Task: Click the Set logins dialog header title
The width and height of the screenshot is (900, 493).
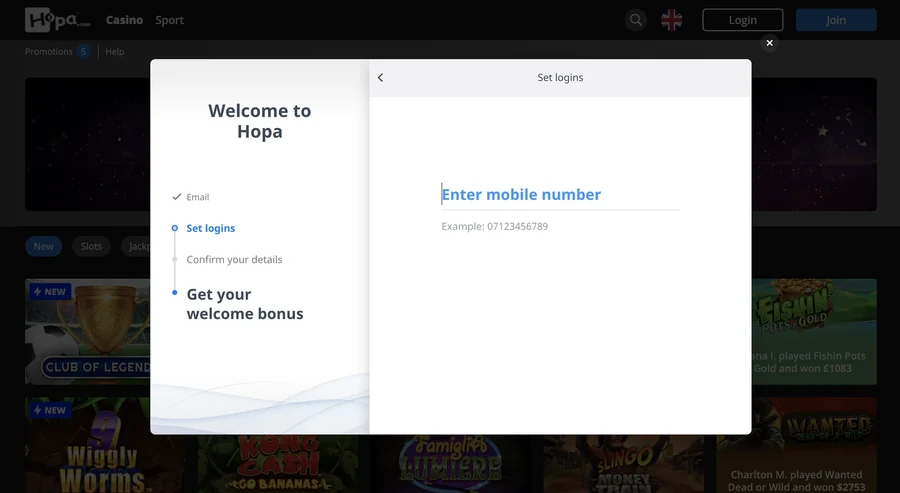Action: (x=560, y=77)
